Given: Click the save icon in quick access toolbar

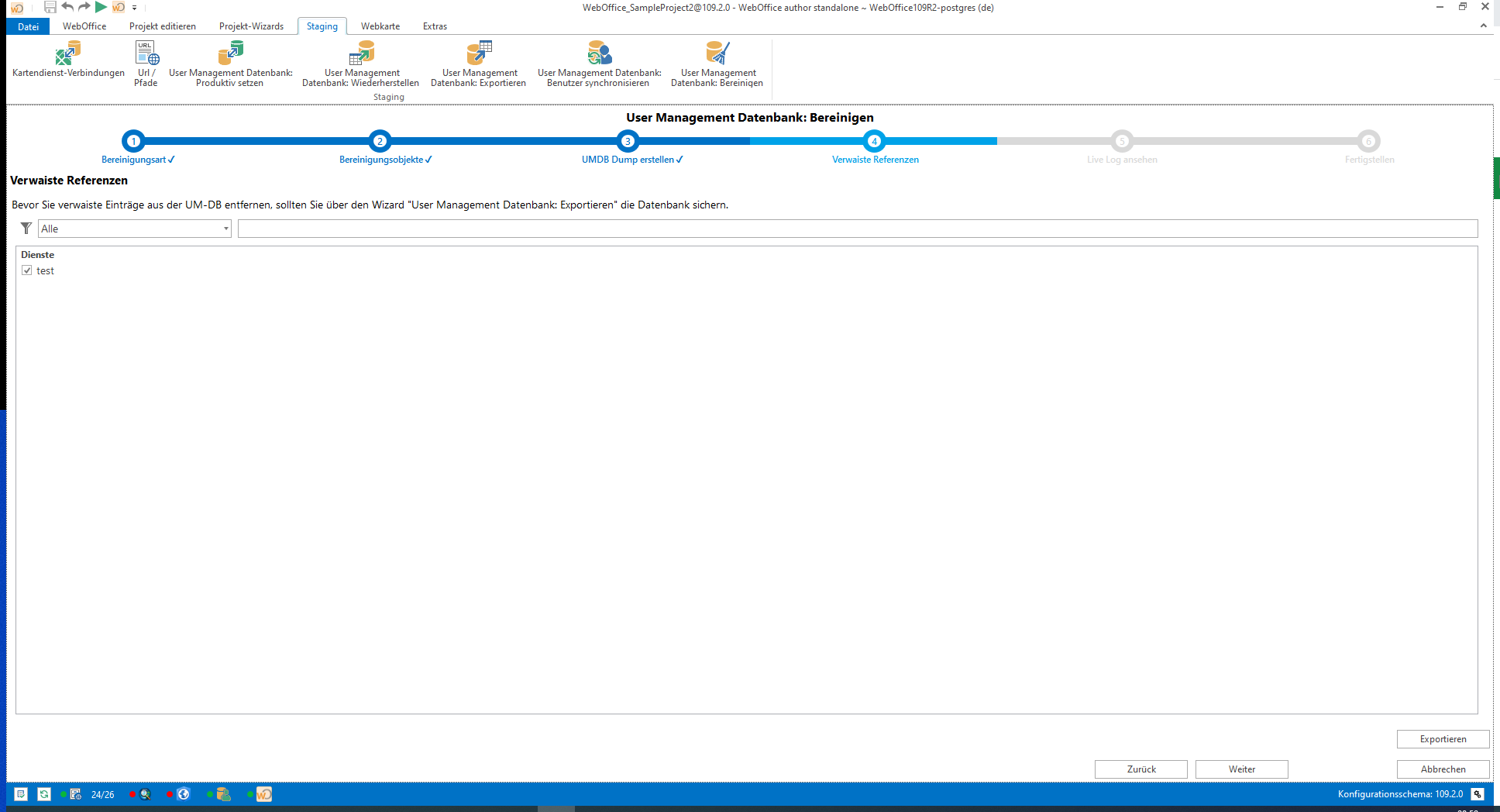Looking at the screenshot, I should [x=50, y=7].
